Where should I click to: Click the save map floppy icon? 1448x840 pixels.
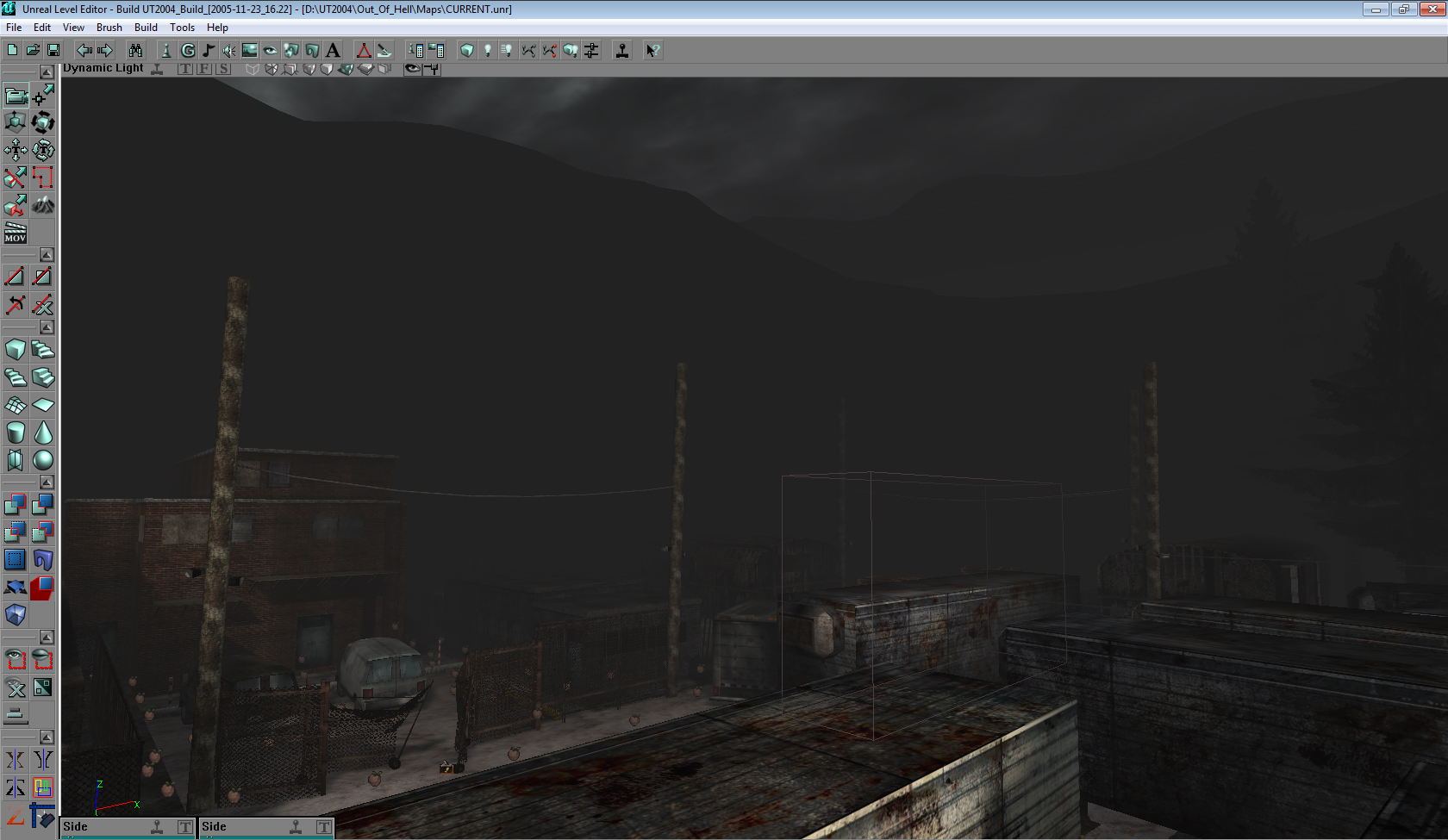coord(53,51)
